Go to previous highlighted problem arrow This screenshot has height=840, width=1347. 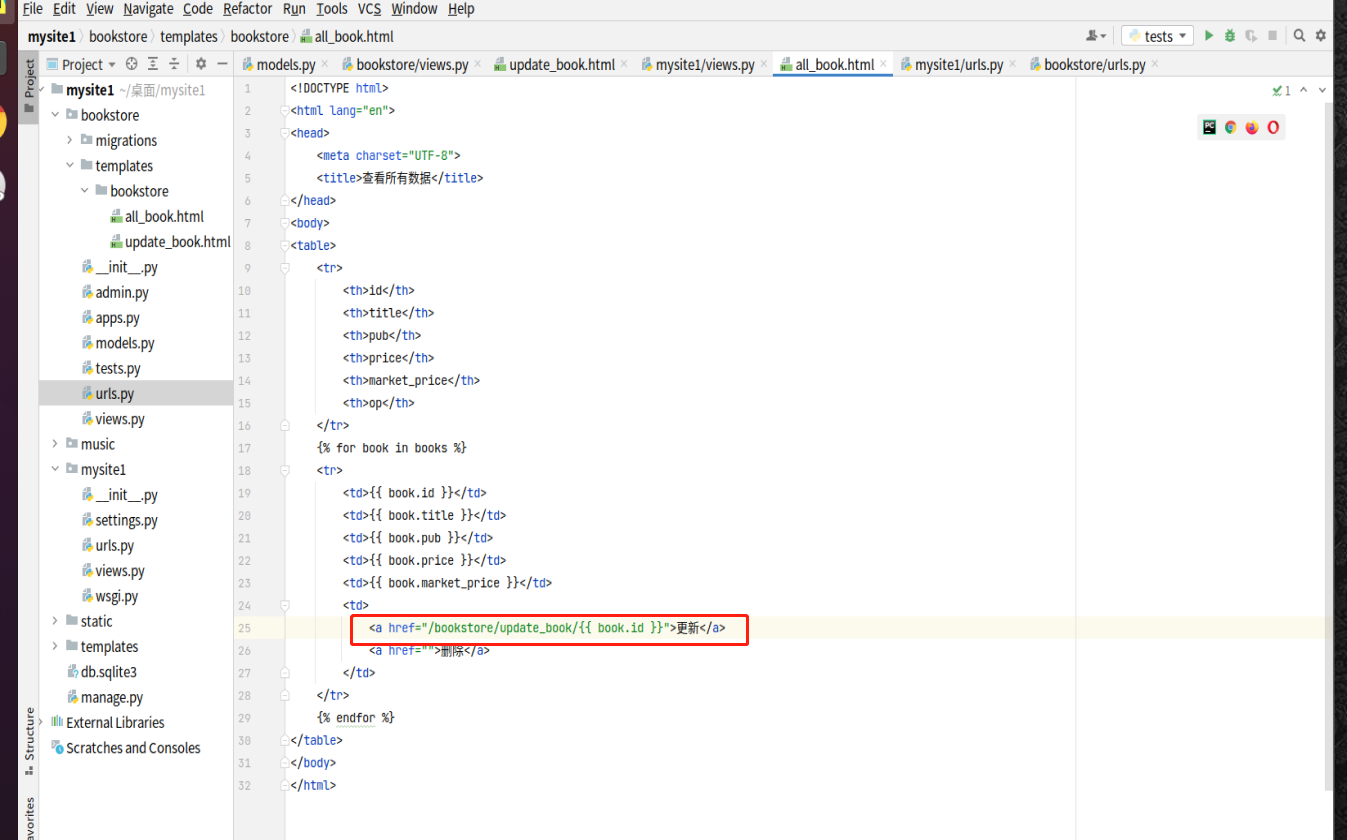(1305, 90)
